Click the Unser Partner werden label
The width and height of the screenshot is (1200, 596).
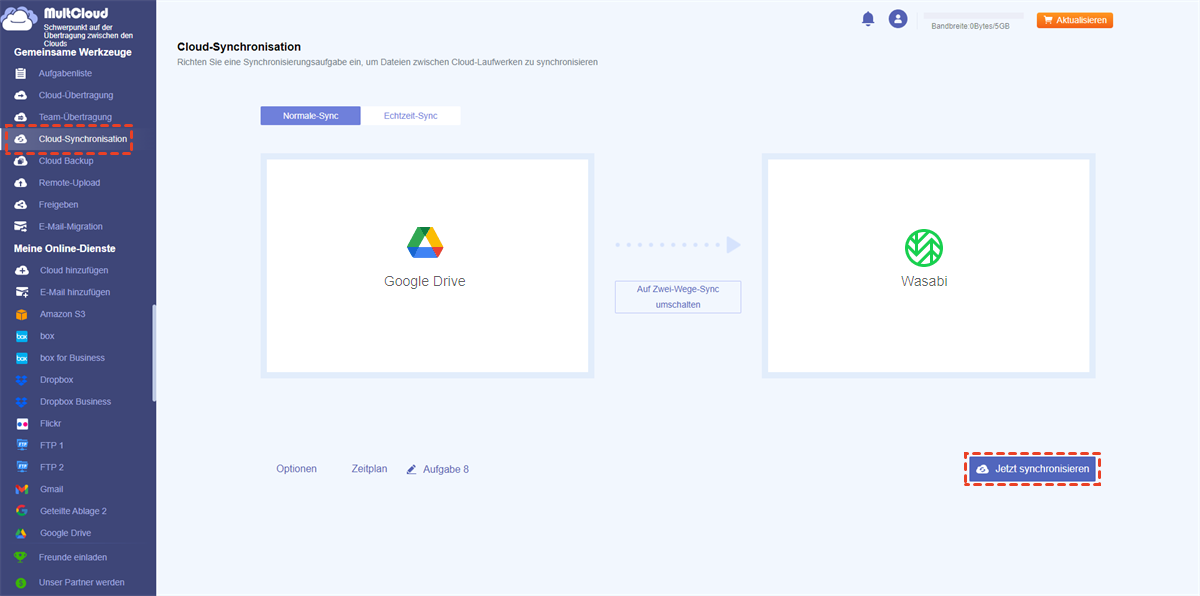pyautogui.click(x=82, y=582)
